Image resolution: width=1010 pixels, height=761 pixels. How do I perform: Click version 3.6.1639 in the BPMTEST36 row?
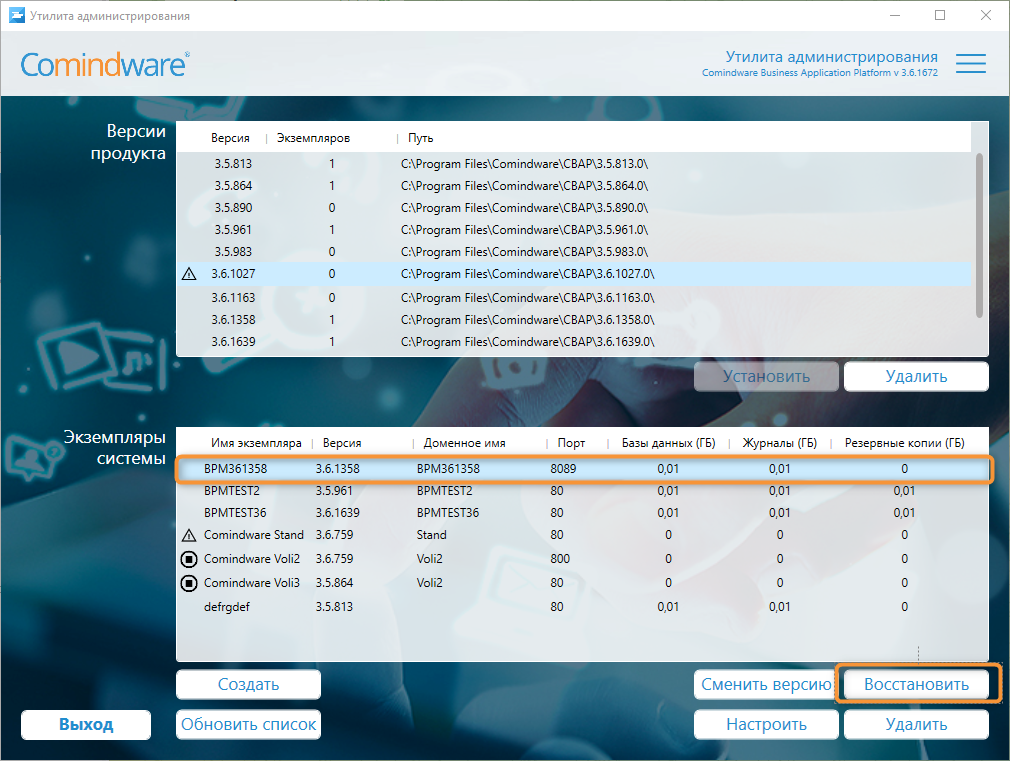pos(337,512)
